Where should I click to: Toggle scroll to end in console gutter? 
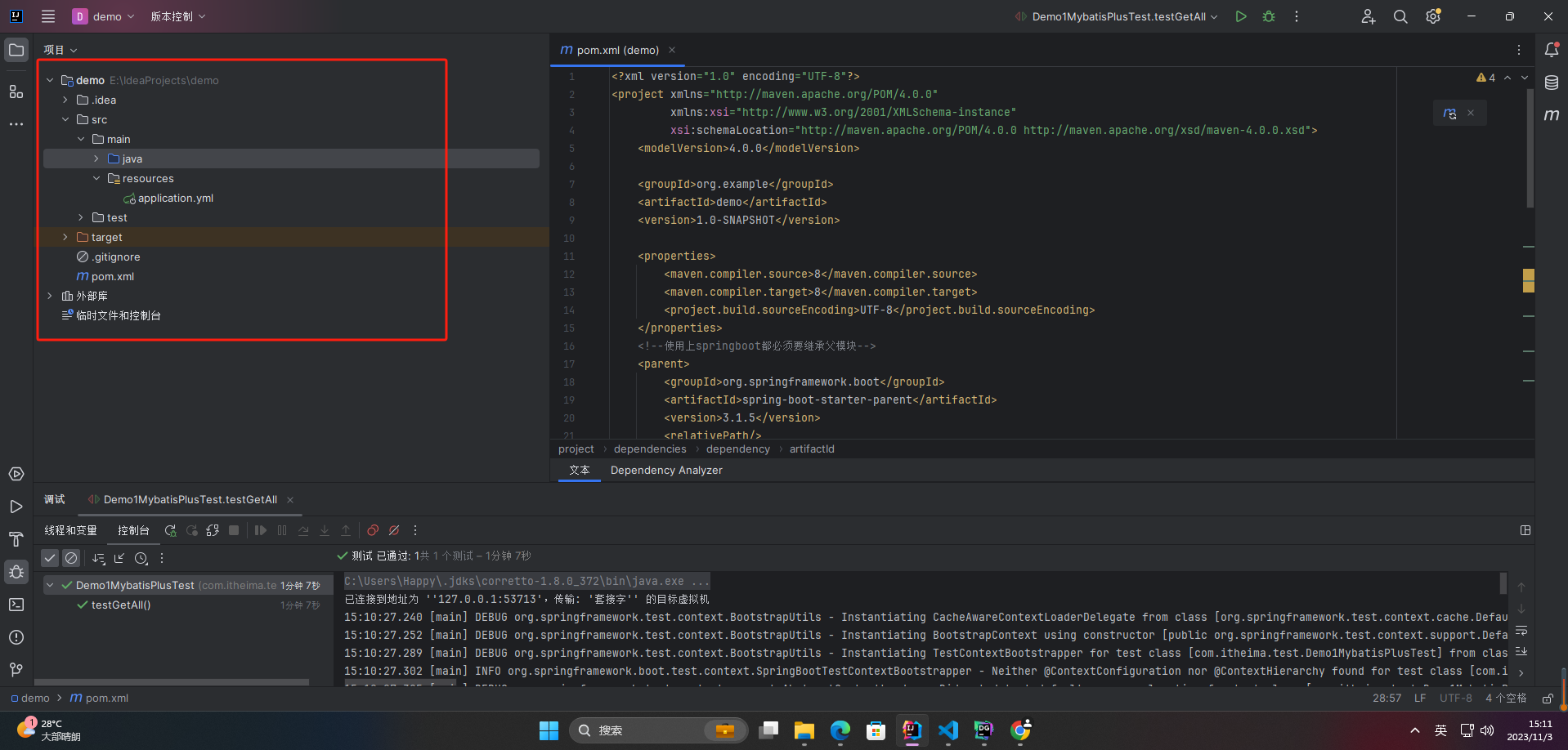[x=1521, y=652]
